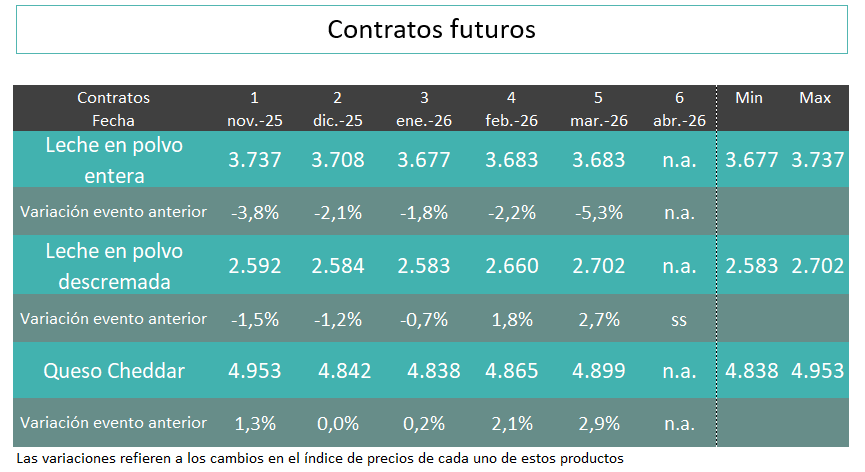Select the 'nov.-25' date column header
Screen dimensions: 865x472
254,120
